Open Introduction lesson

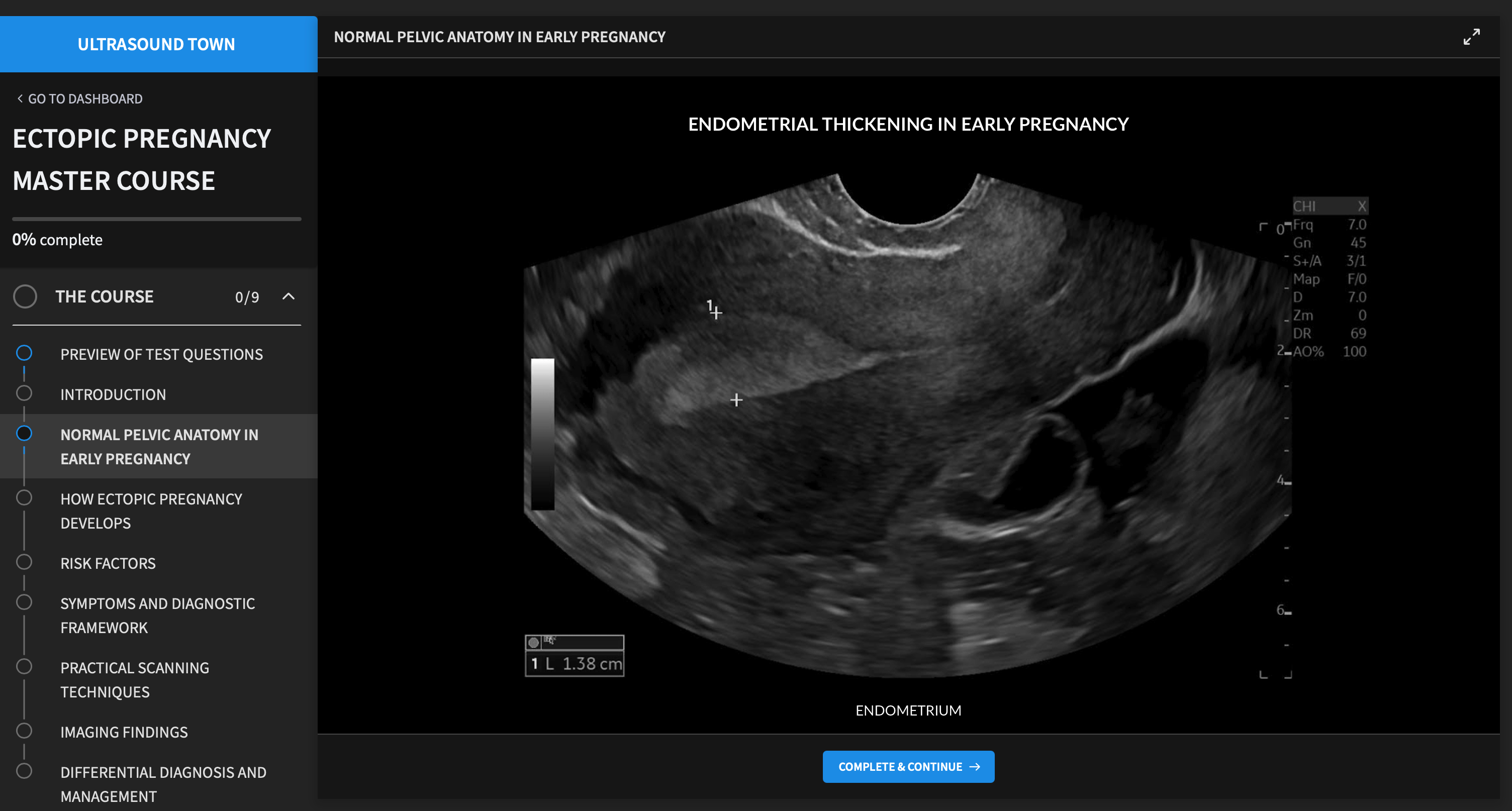tap(113, 394)
